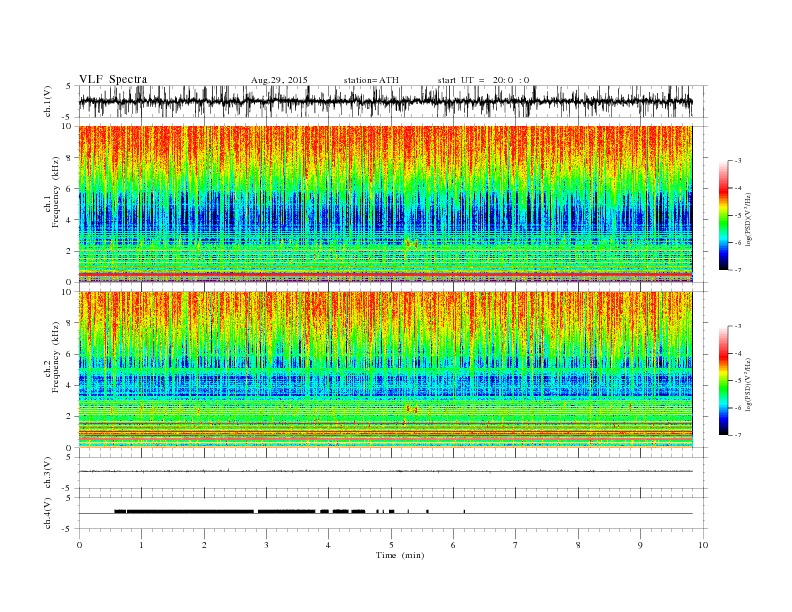Click the "-7" tick on ch.1 colorbar
The image size is (792, 612).
pos(738,270)
